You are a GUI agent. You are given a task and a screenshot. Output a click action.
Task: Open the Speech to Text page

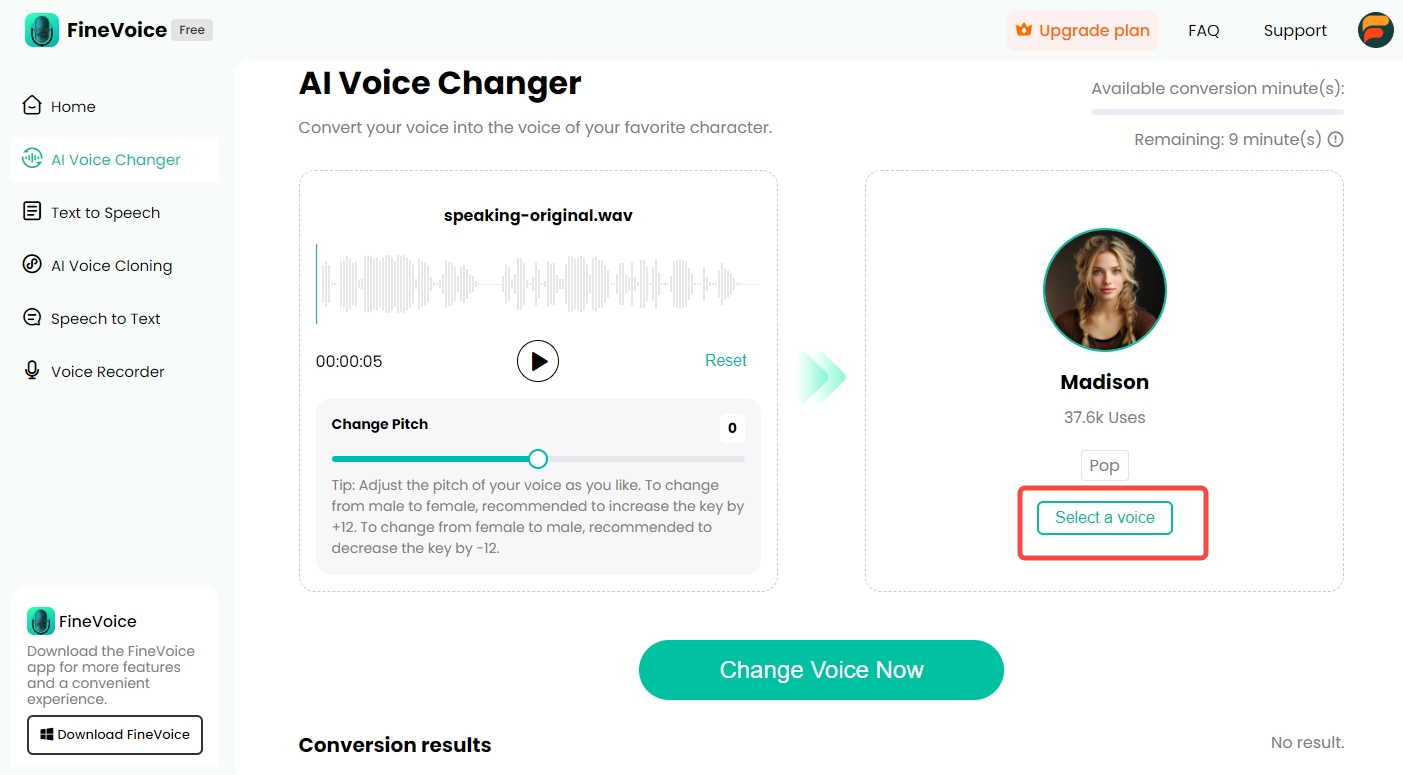point(105,319)
